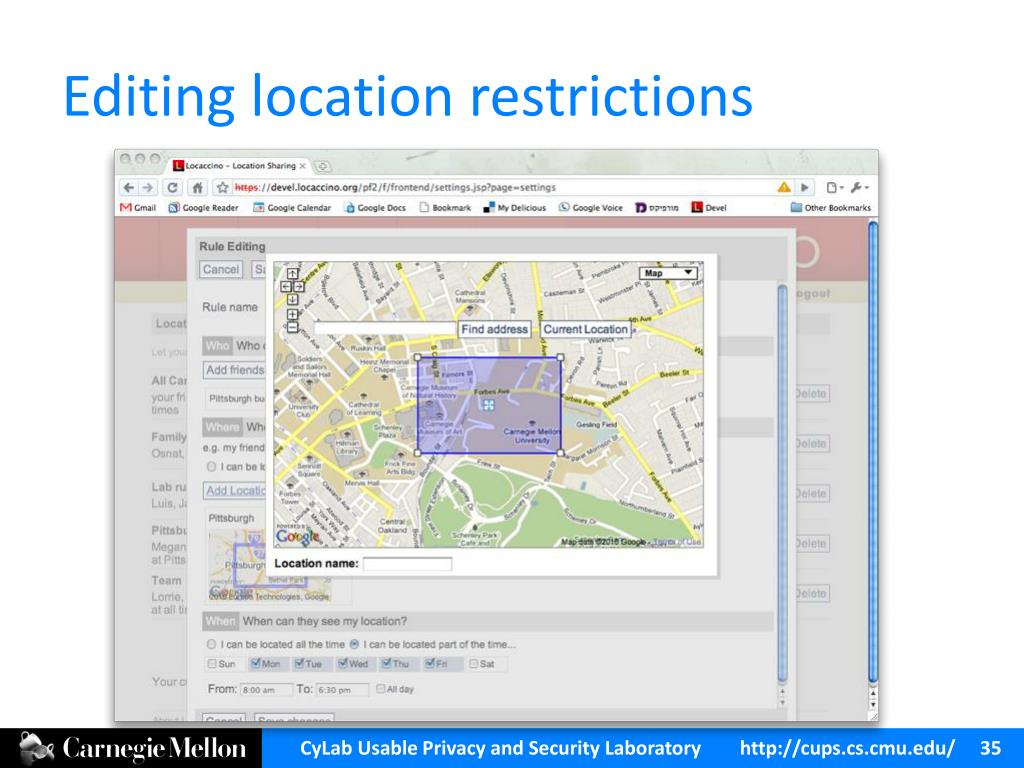Click the From time field 8:00 am

[266, 690]
